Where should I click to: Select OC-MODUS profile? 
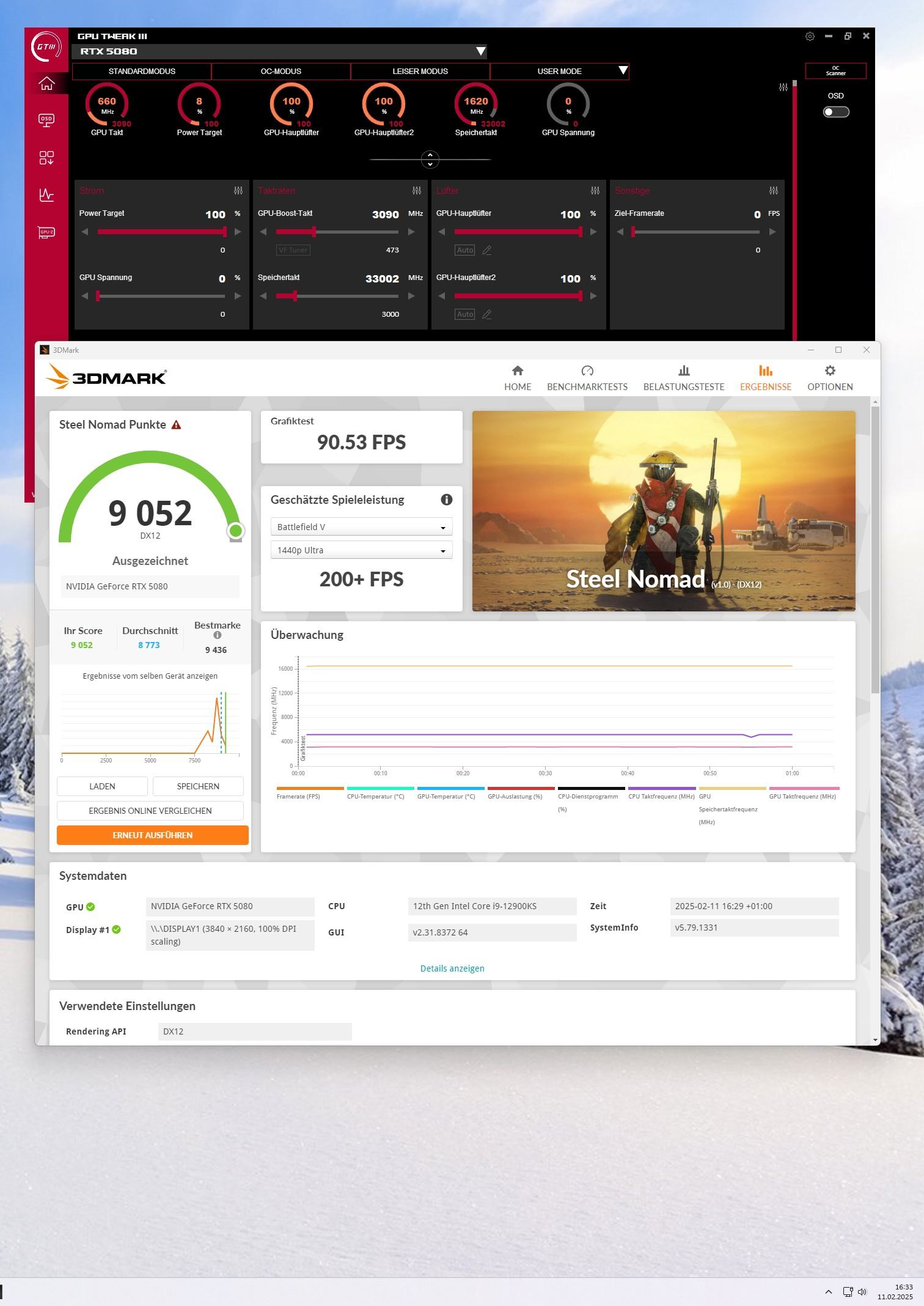pyautogui.click(x=281, y=72)
